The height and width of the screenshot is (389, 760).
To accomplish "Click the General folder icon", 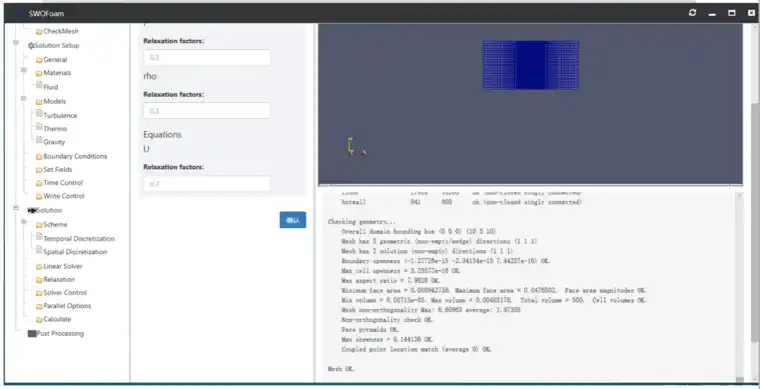I will [x=39, y=60].
